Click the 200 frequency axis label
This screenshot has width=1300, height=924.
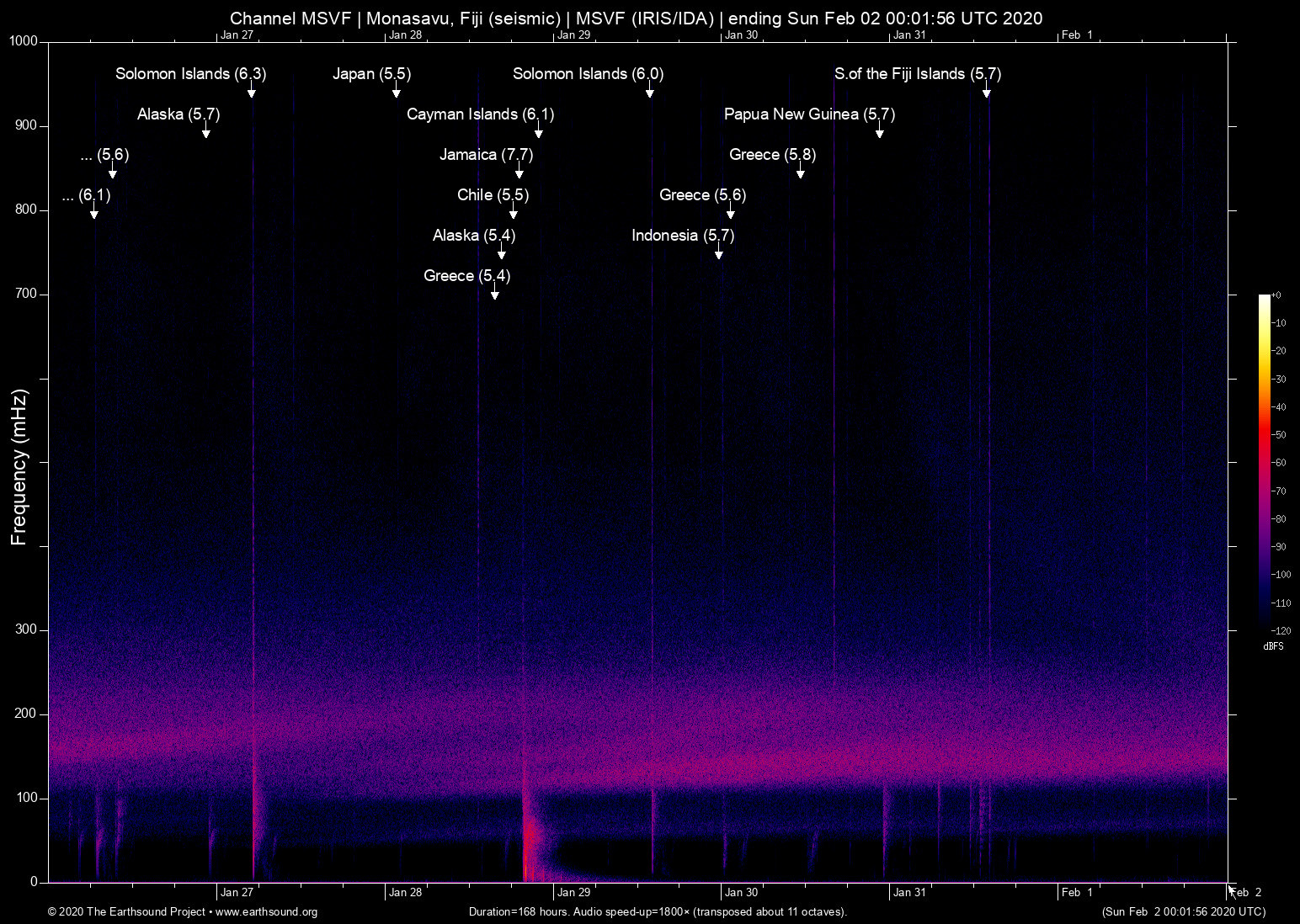(27, 714)
